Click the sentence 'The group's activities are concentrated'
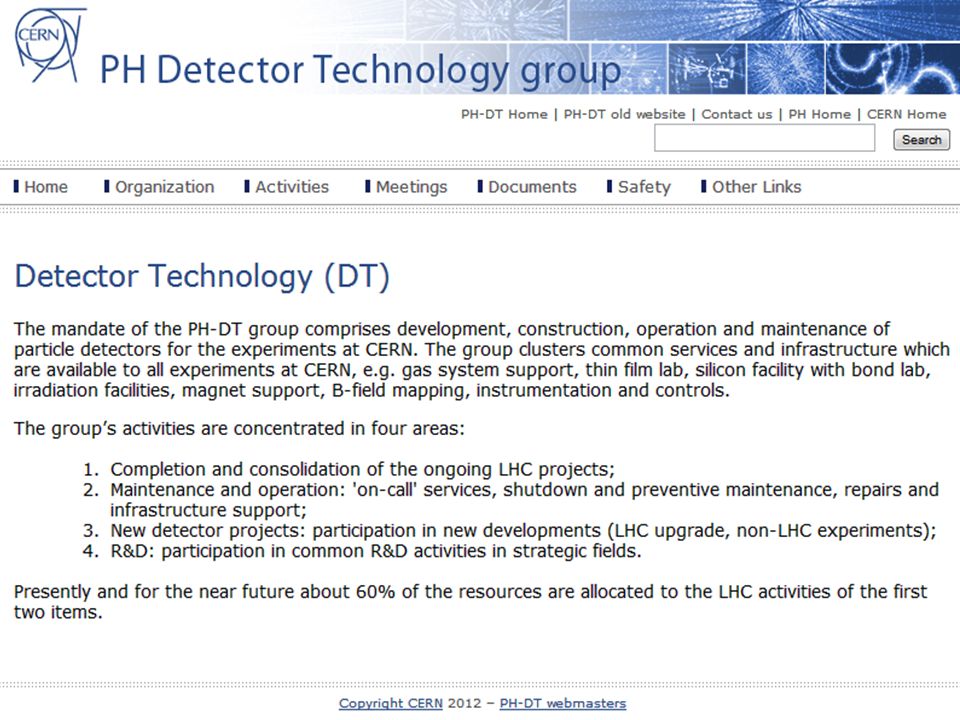 [x=239, y=429]
